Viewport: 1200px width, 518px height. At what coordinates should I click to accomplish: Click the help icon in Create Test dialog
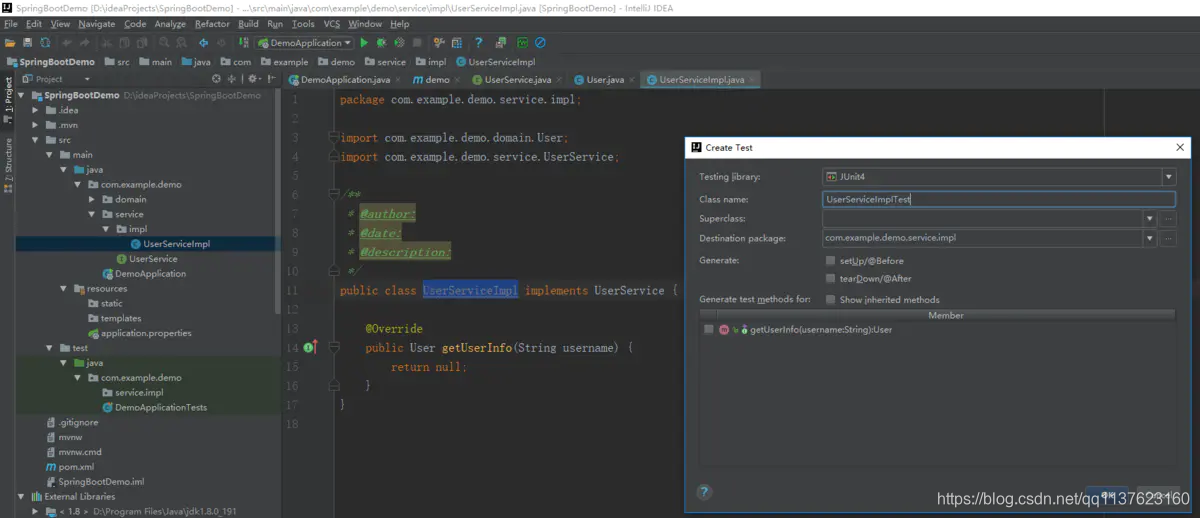703,492
